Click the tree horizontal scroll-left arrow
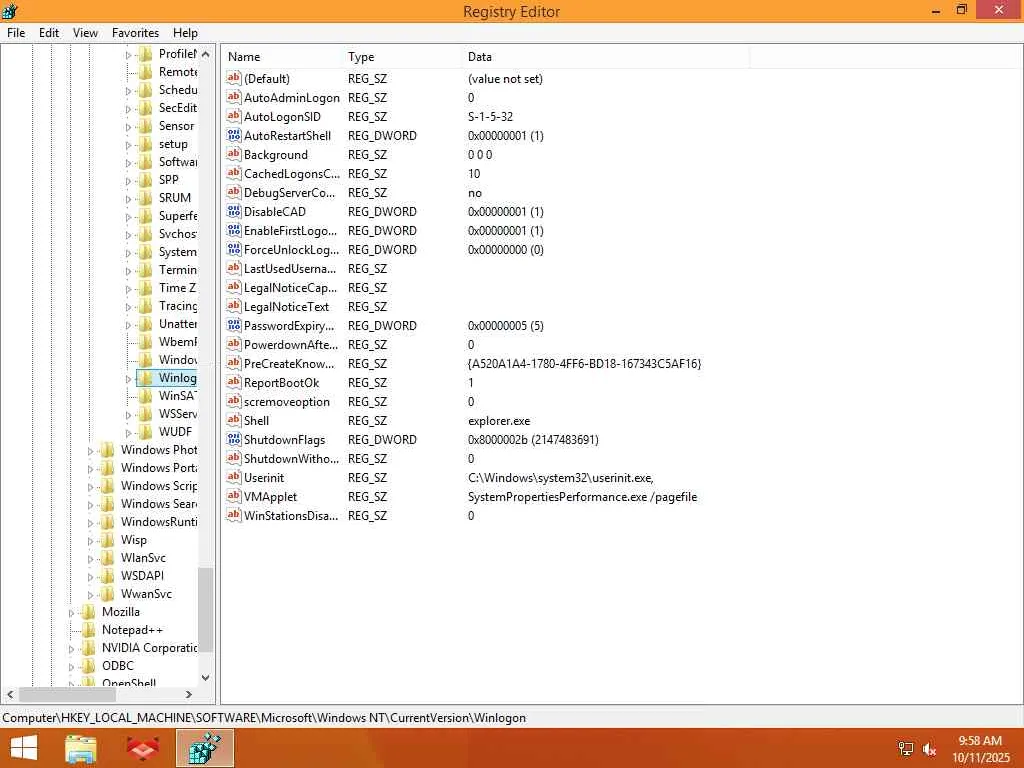The width and height of the screenshot is (1024, 768). coord(10,694)
